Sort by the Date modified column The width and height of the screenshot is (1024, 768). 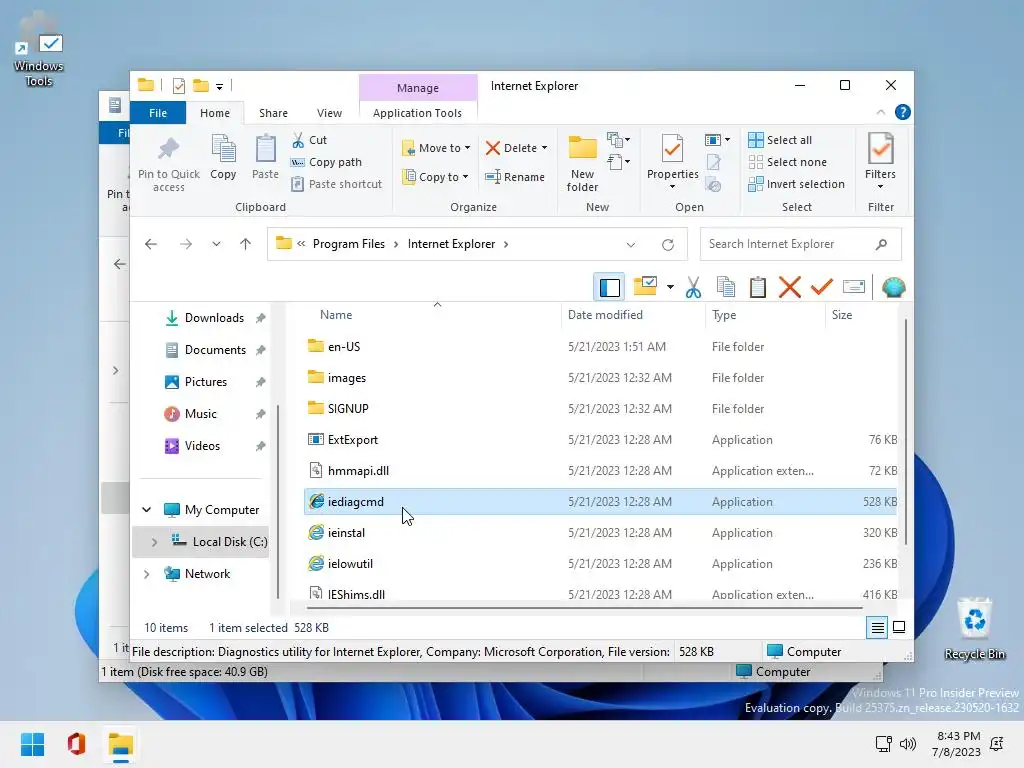tap(605, 315)
